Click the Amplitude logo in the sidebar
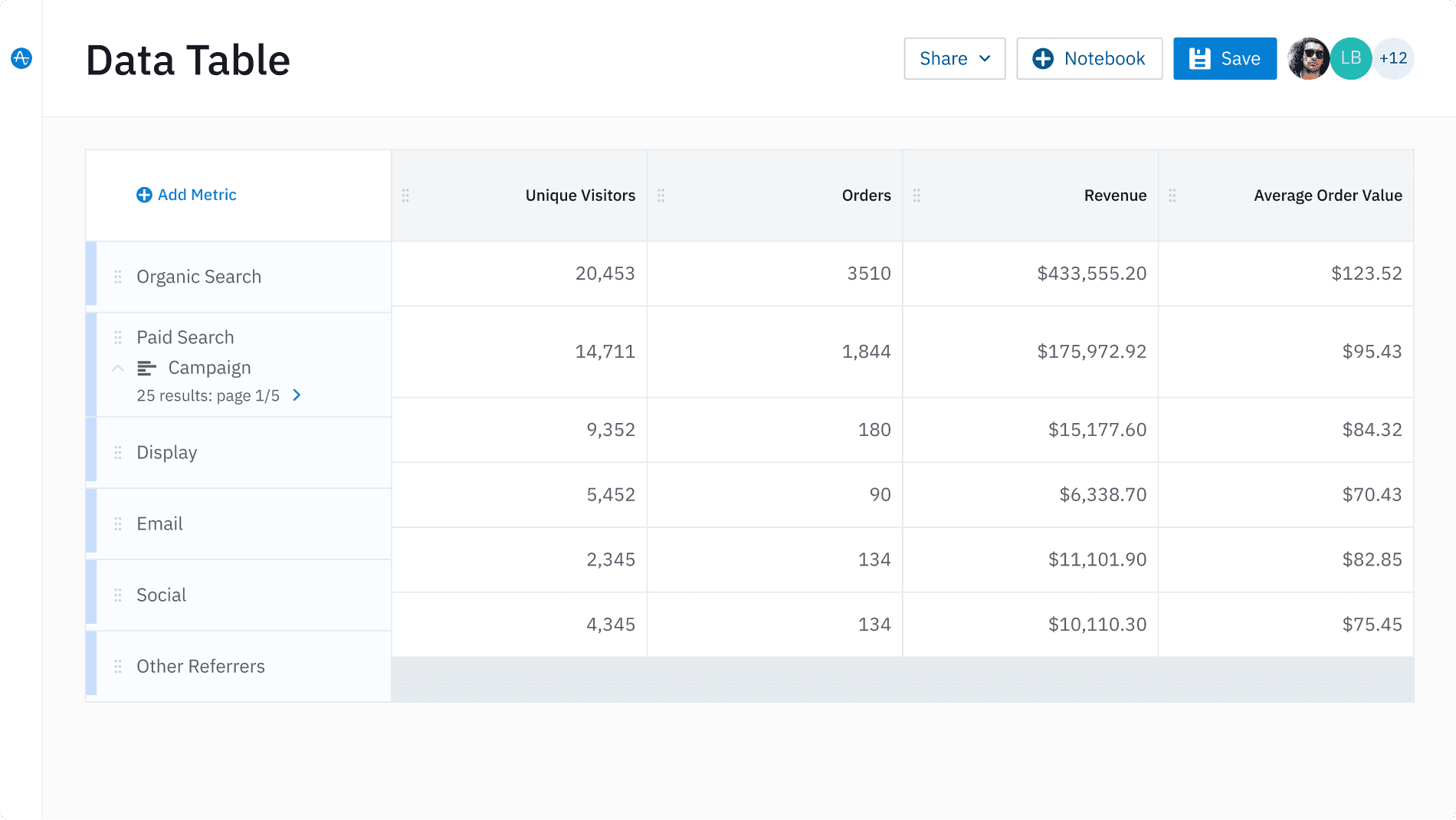1456x820 pixels. coord(21,58)
